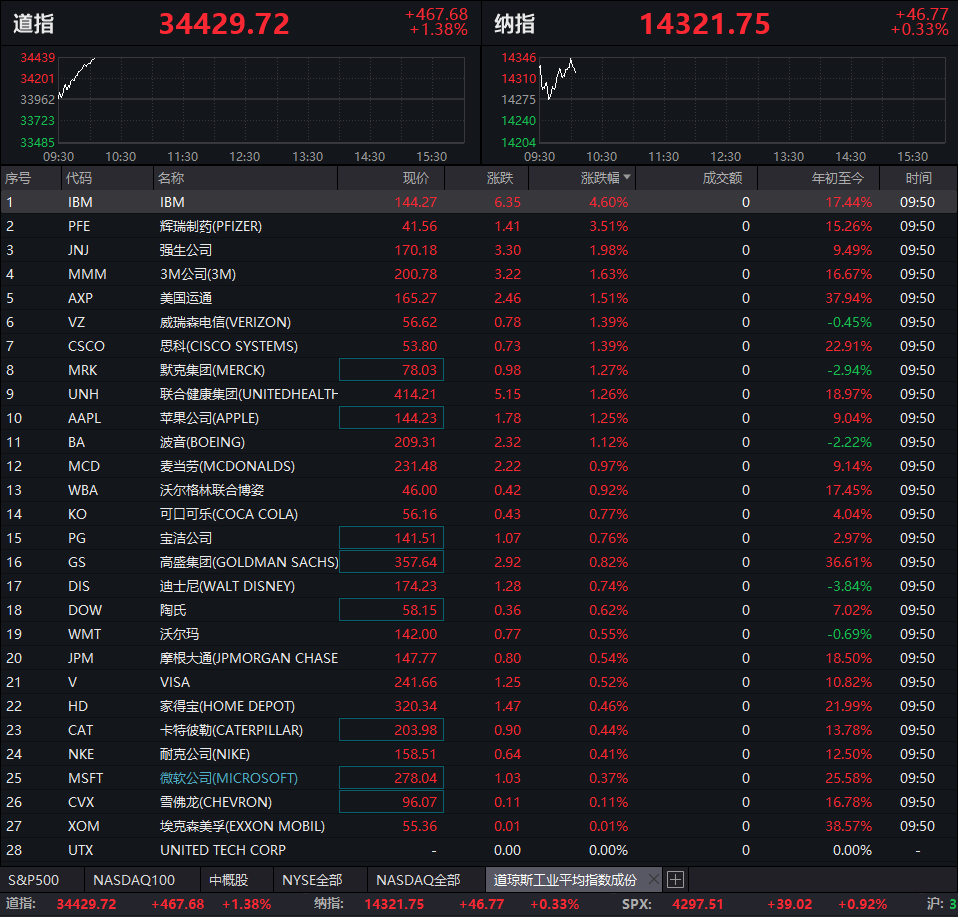Select the 美国运通 stock name
This screenshot has height=917, width=958.
(186, 298)
